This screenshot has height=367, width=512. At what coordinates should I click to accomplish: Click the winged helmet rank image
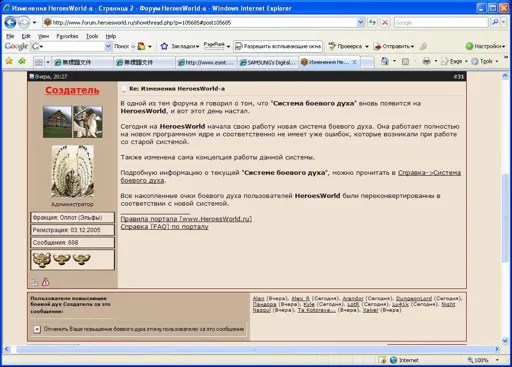(73, 171)
